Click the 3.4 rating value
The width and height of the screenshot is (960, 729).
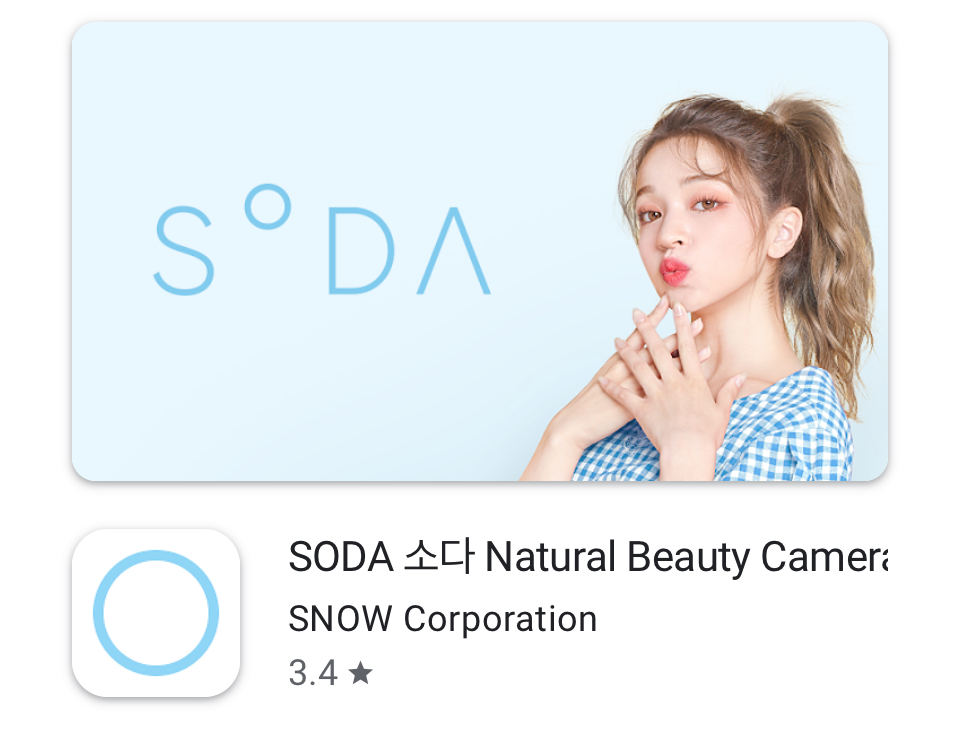tap(313, 673)
